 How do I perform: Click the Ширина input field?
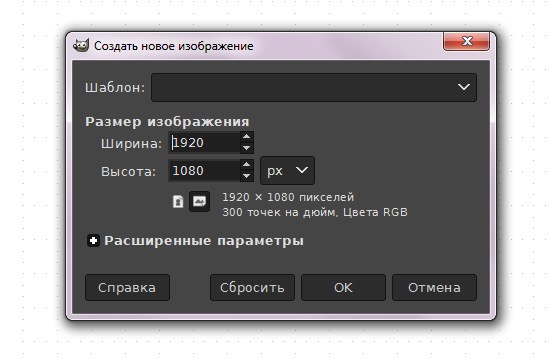204,142
